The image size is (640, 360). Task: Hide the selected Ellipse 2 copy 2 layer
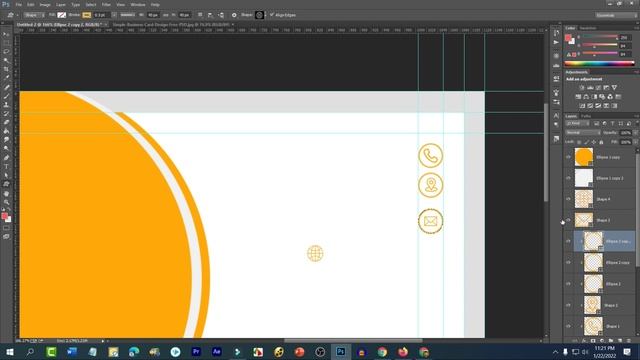point(568,241)
